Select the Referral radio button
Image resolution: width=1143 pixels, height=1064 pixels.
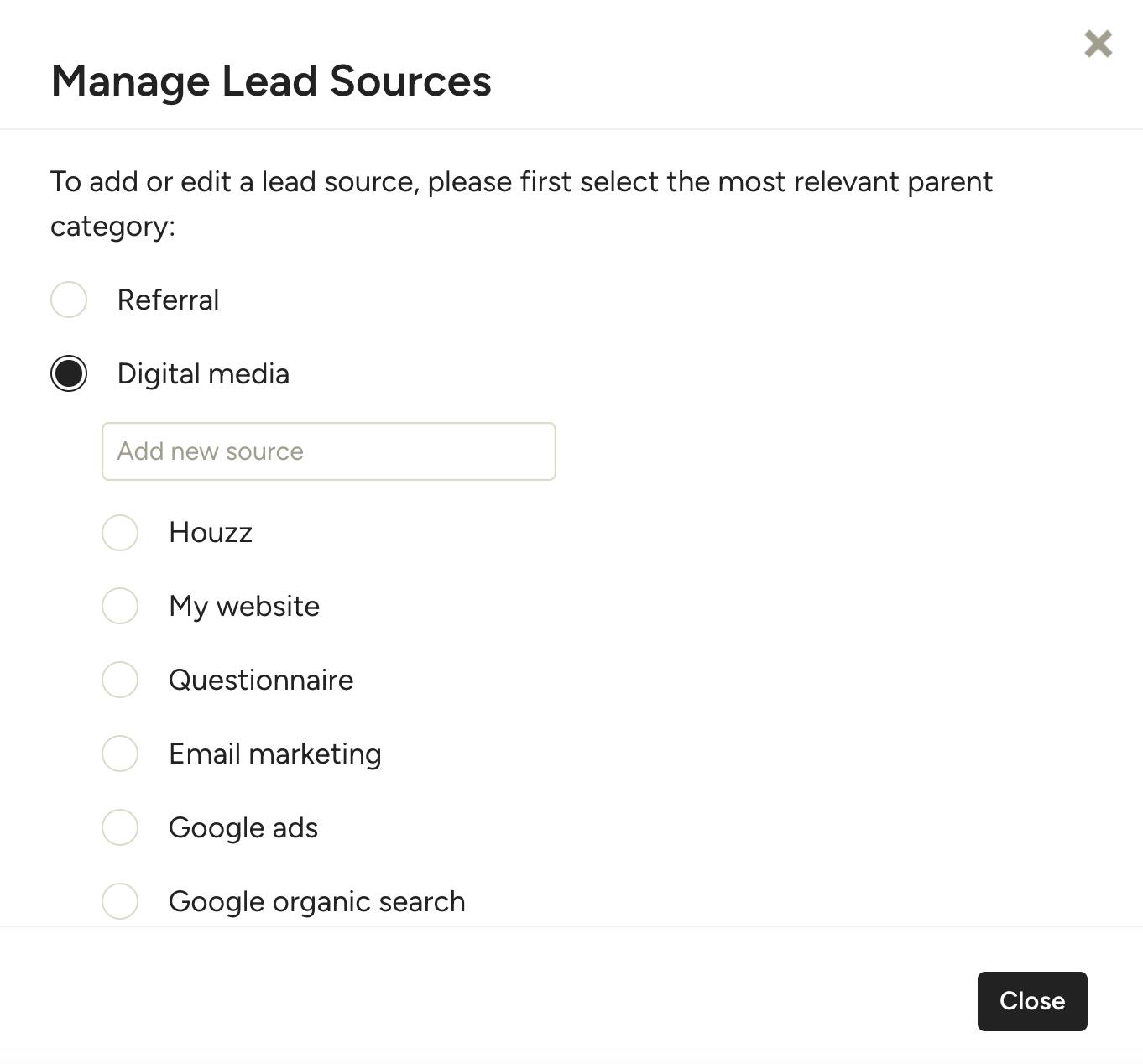(69, 300)
